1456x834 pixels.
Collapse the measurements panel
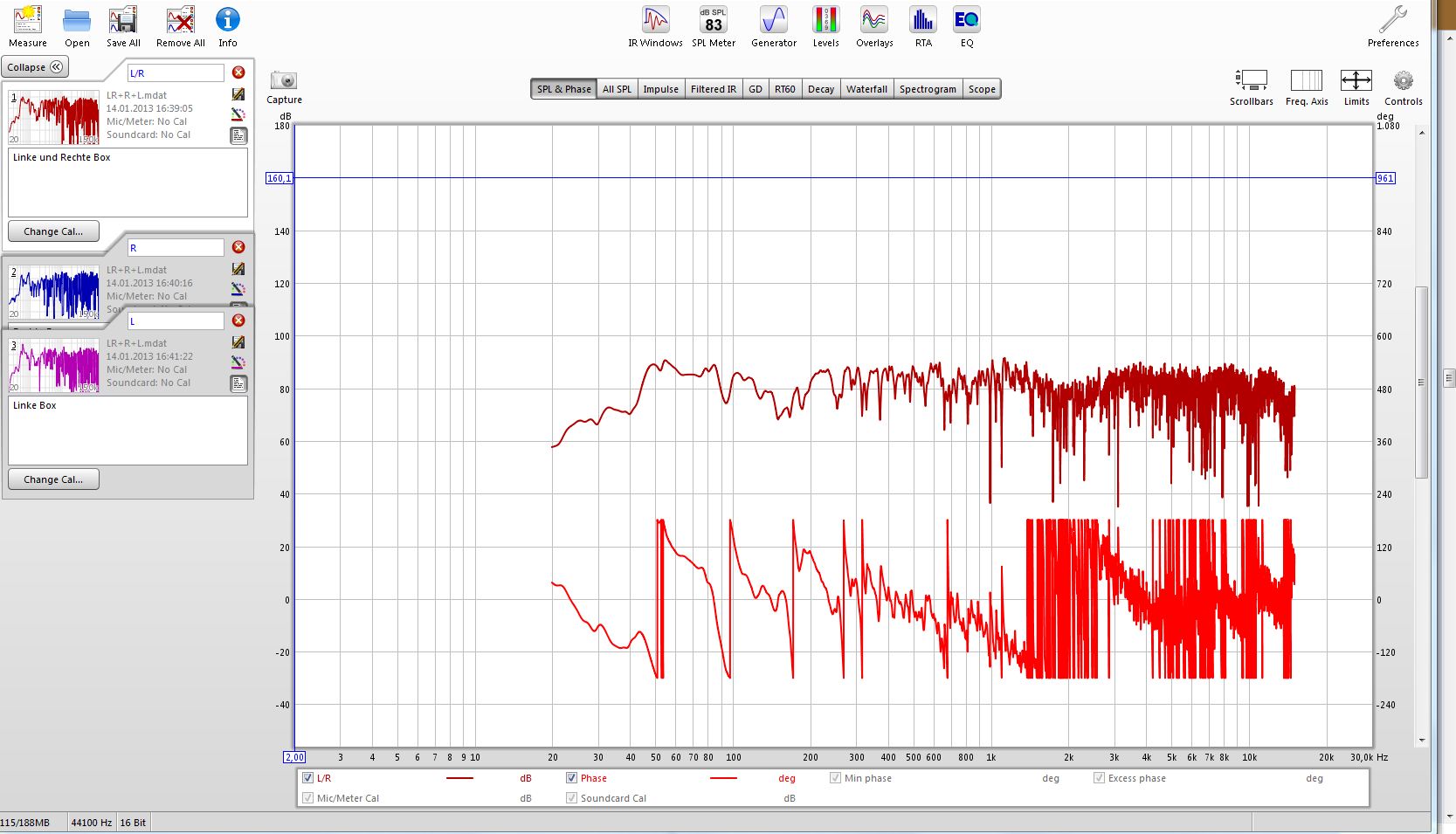pyautogui.click(x=35, y=67)
